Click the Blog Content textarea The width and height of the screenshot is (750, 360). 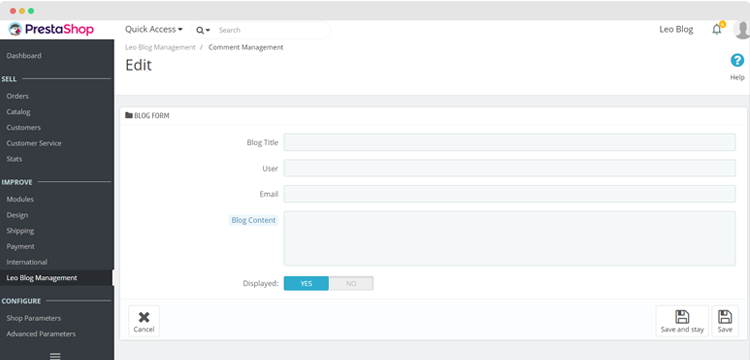point(509,238)
